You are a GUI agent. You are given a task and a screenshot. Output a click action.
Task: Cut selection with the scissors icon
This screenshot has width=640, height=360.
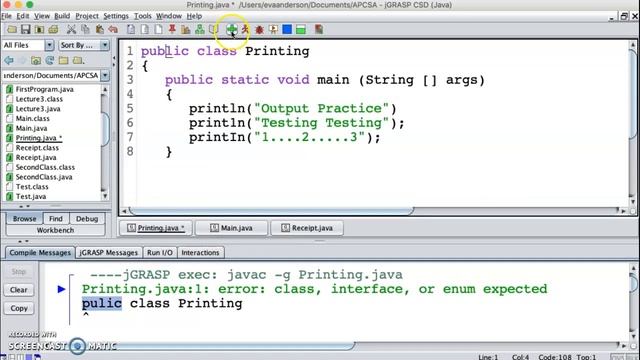71,29
